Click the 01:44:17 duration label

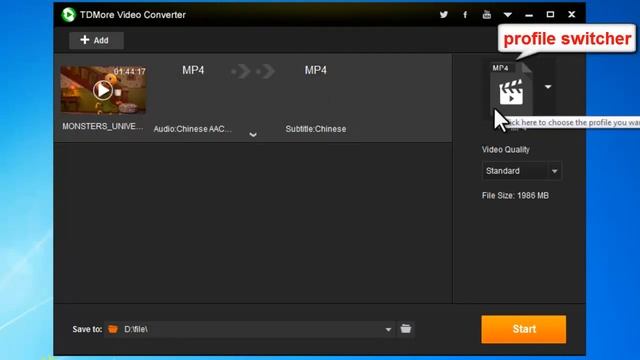pos(130,71)
